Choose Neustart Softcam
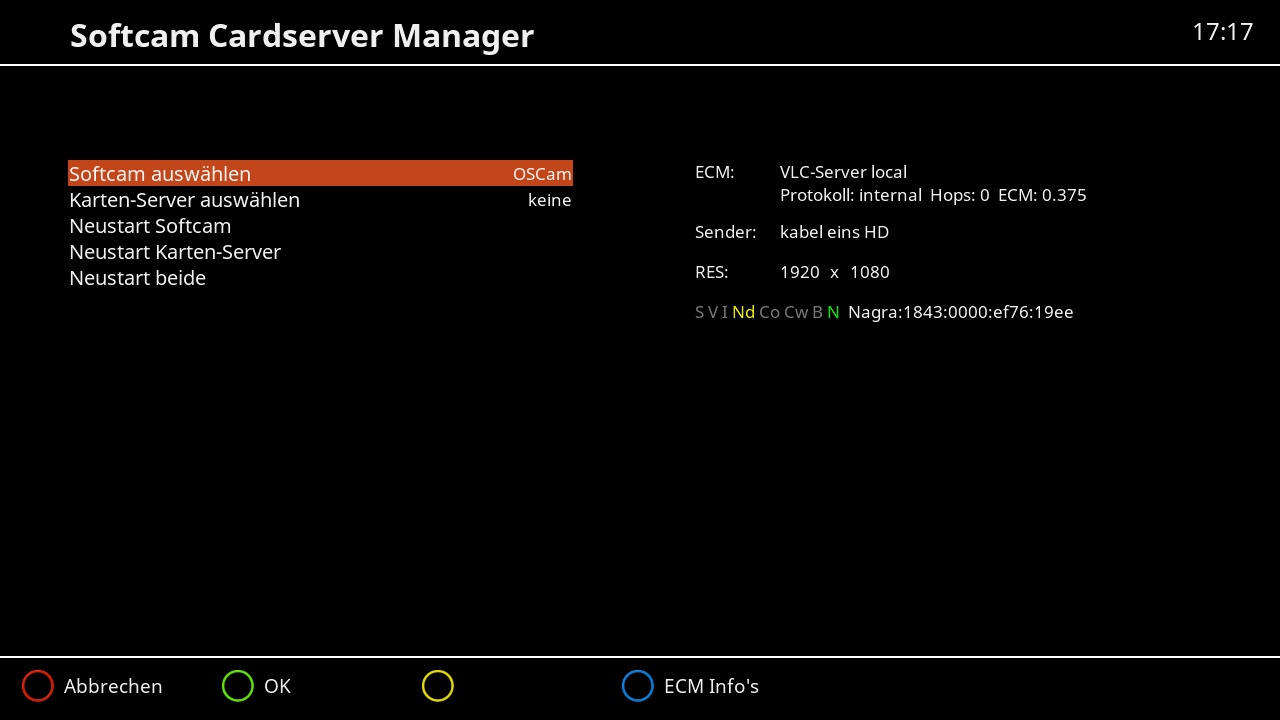The image size is (1280, 720). click(x=150, y=226)
